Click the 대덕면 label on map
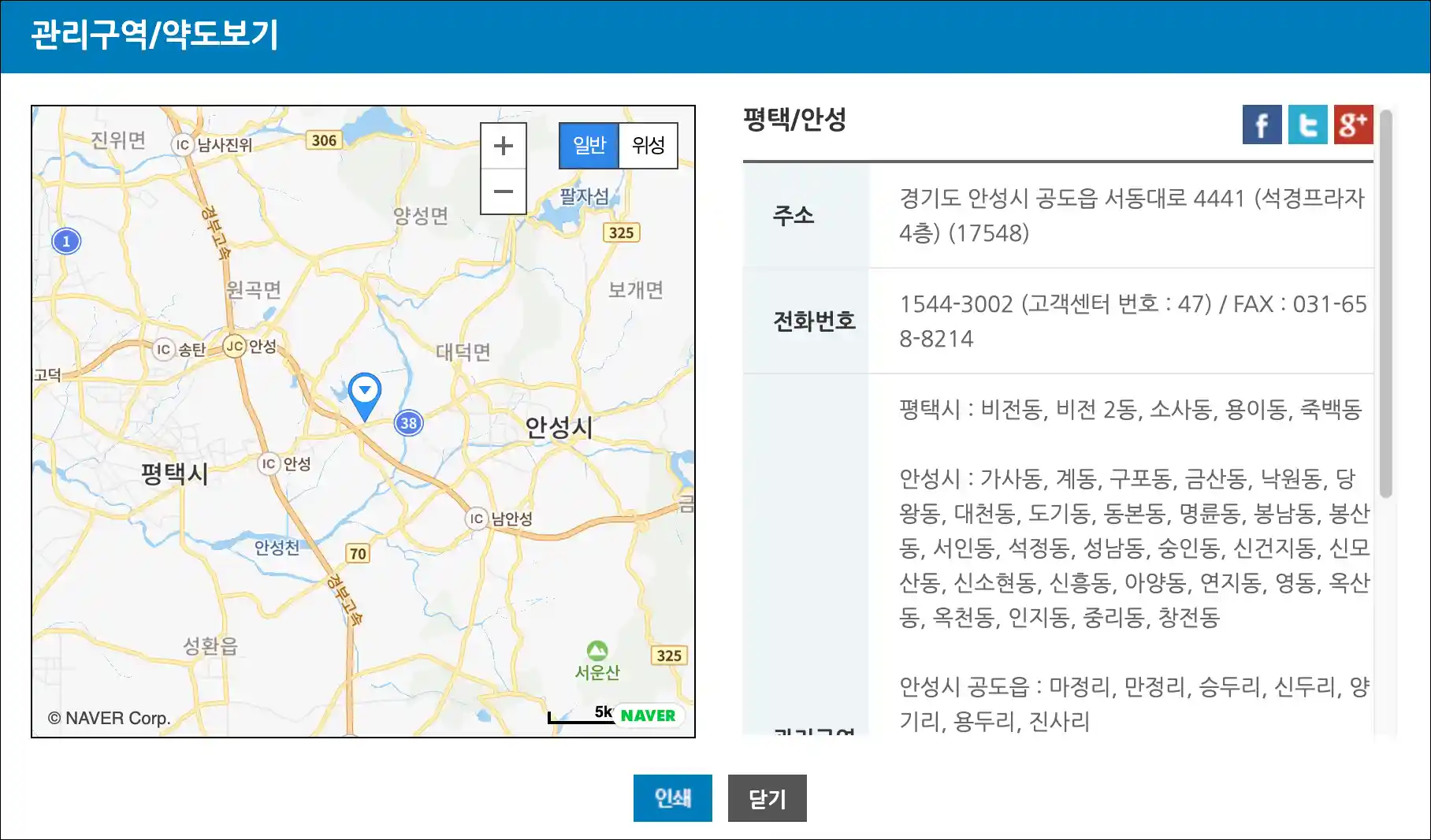The image size is (1431, 840). 463,351
